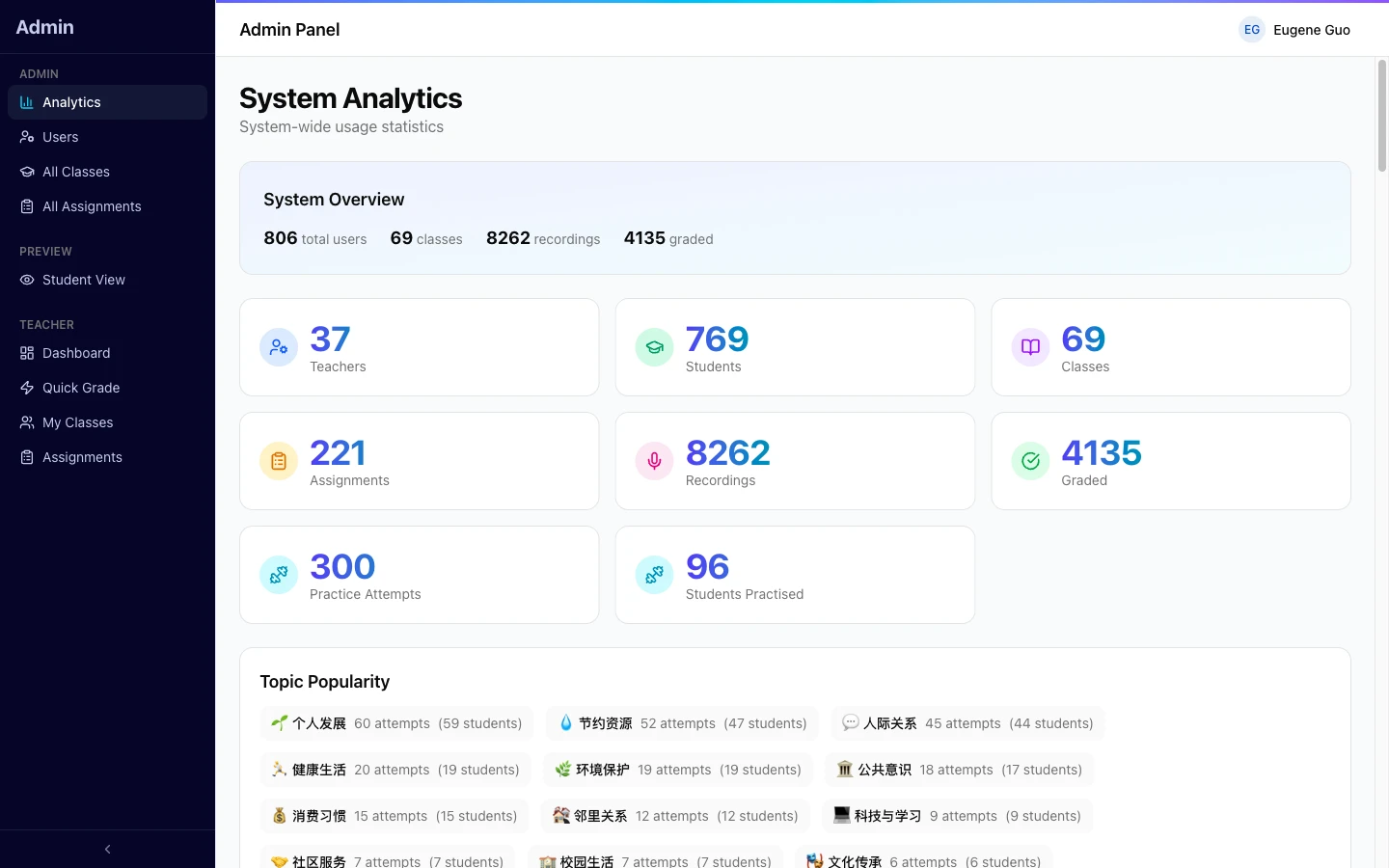
Task: Click the Practice Attempts dumbbell icon
Action: point(279,575)
